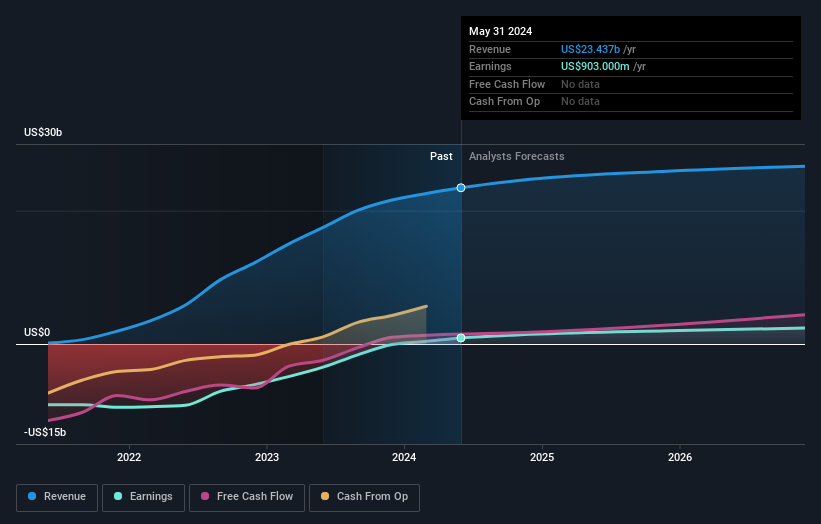Toggle the Free Cash Flow legend button
The width and height of the screenshot is (821, 524).
click(x=247, y=497)
